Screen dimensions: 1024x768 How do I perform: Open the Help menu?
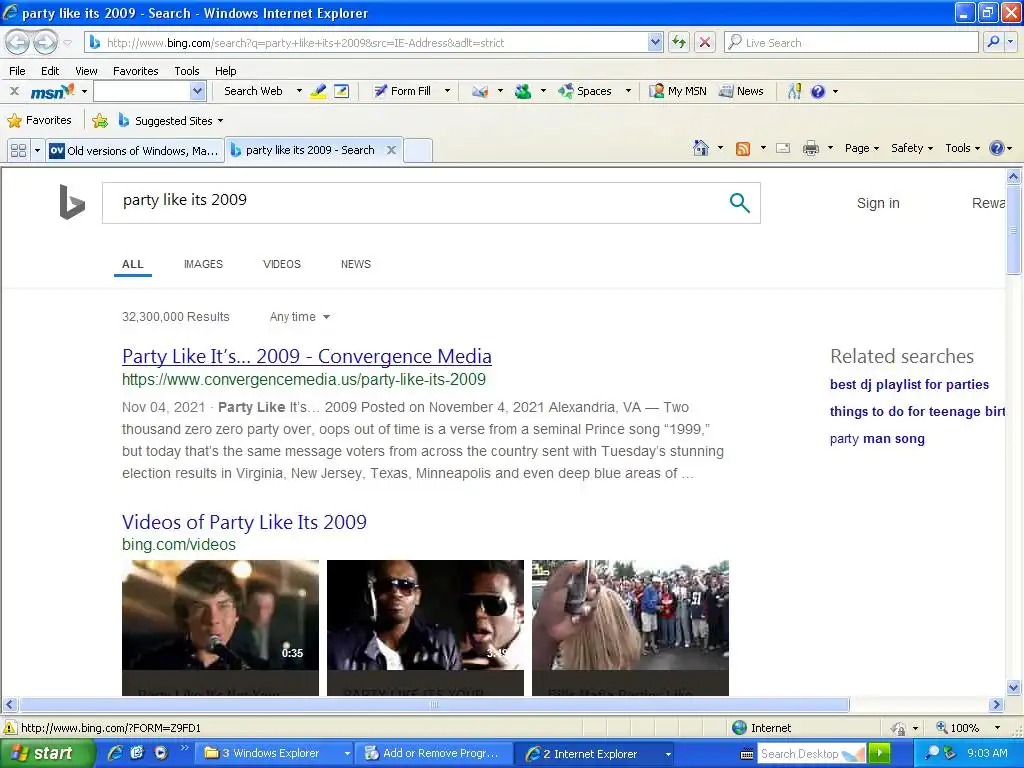pos(225,71)
